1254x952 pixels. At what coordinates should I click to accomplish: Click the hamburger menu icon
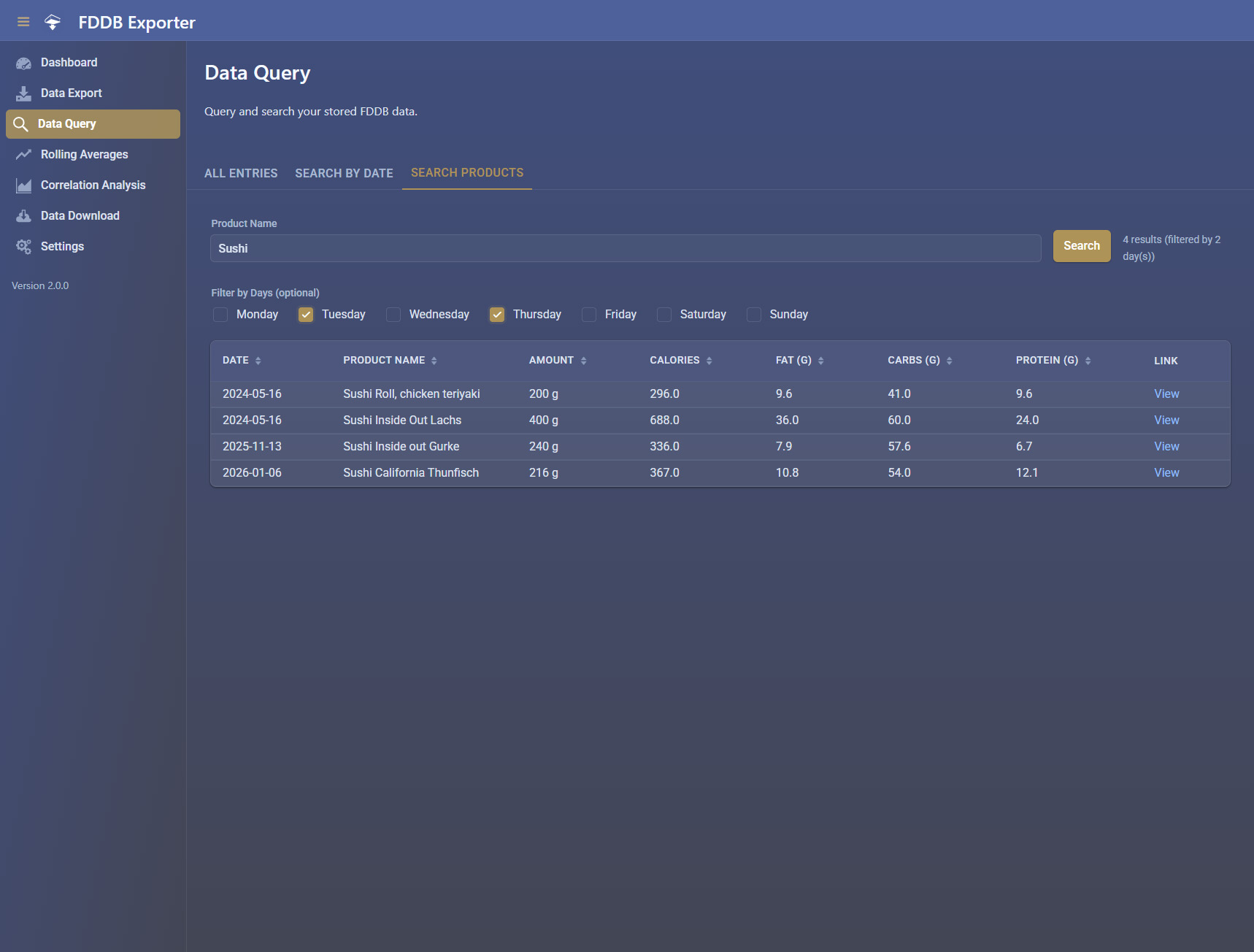(23, 22)
